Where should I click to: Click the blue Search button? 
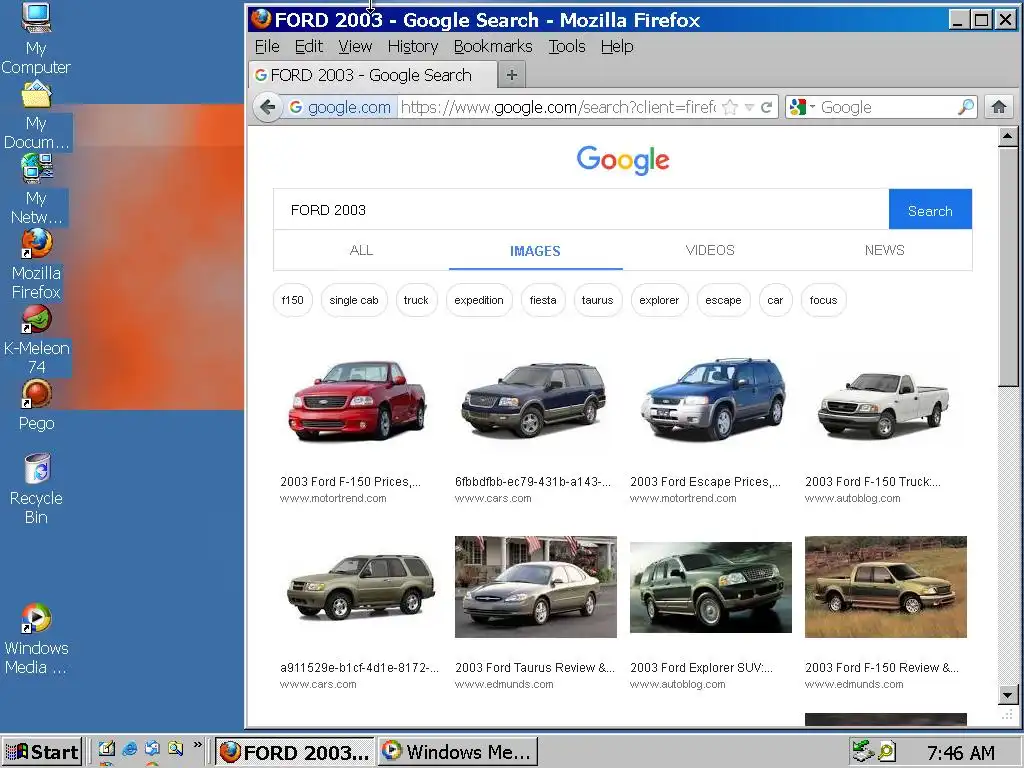pyautogui.click(x=930, y=210)
